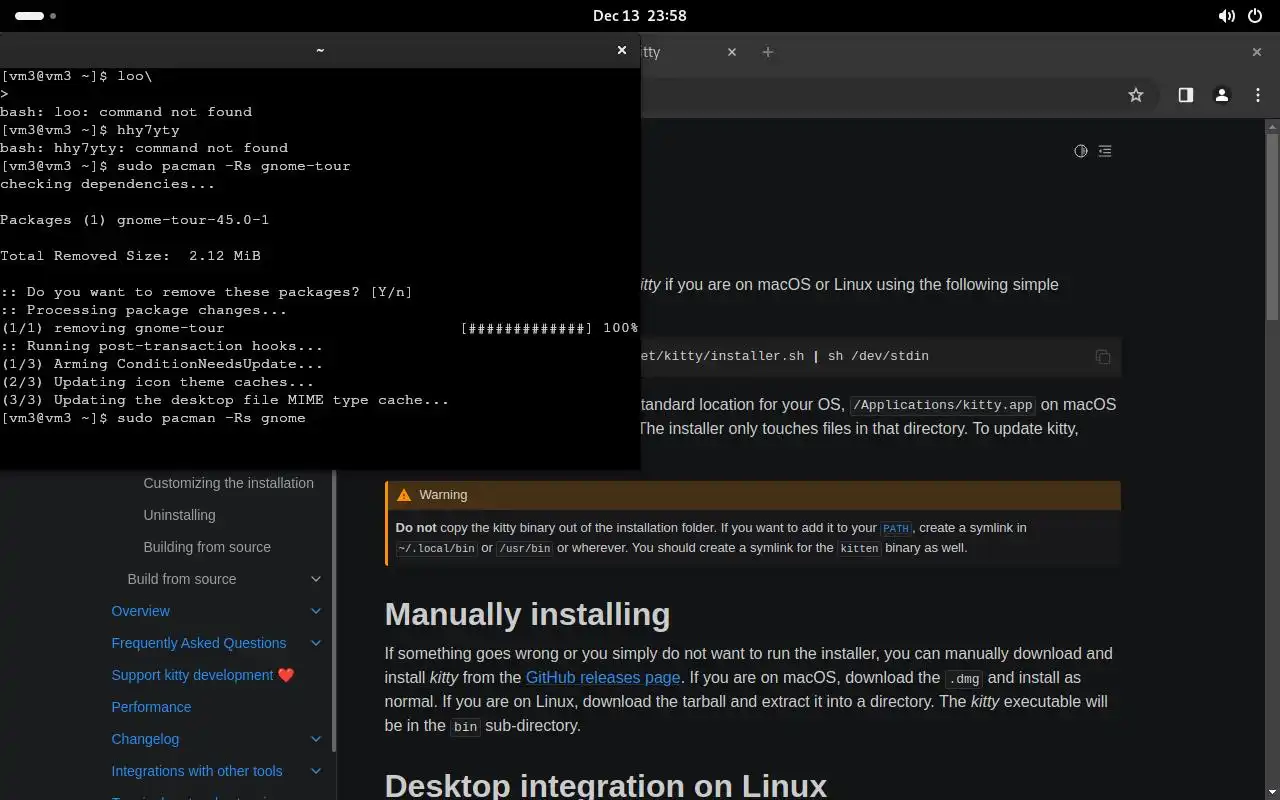Open the system volume indicator
Screen dimensions: 1280x800
click(x=1226, y=16)
